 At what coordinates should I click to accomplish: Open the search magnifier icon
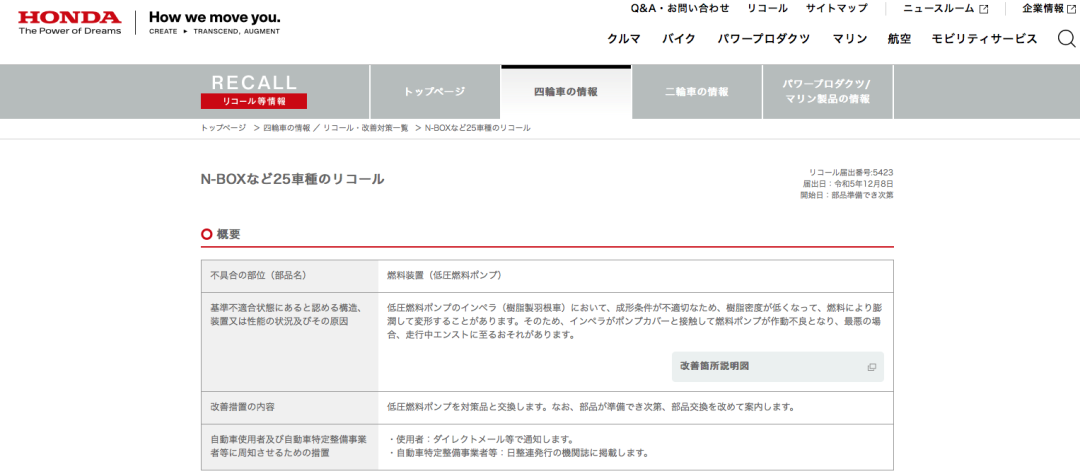[1066, 39]
